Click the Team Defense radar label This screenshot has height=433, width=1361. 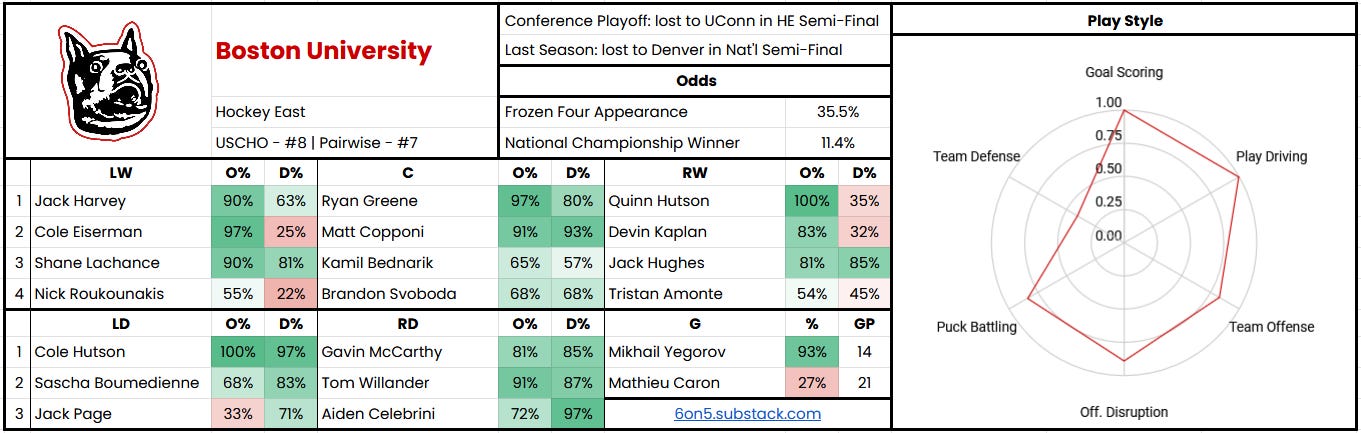coord(976,156)
